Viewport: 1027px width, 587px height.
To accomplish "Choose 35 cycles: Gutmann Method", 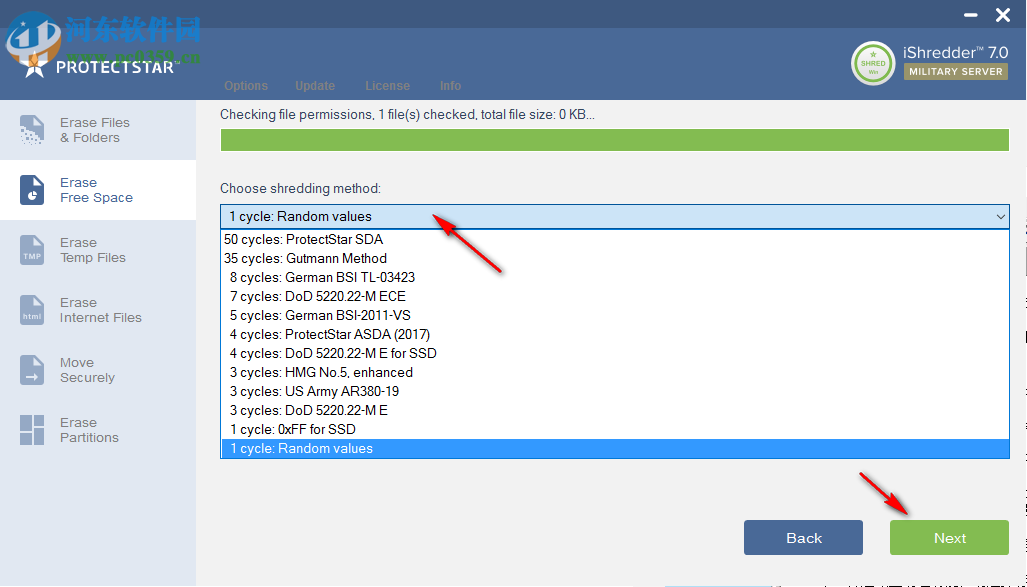I will point(614,258).
